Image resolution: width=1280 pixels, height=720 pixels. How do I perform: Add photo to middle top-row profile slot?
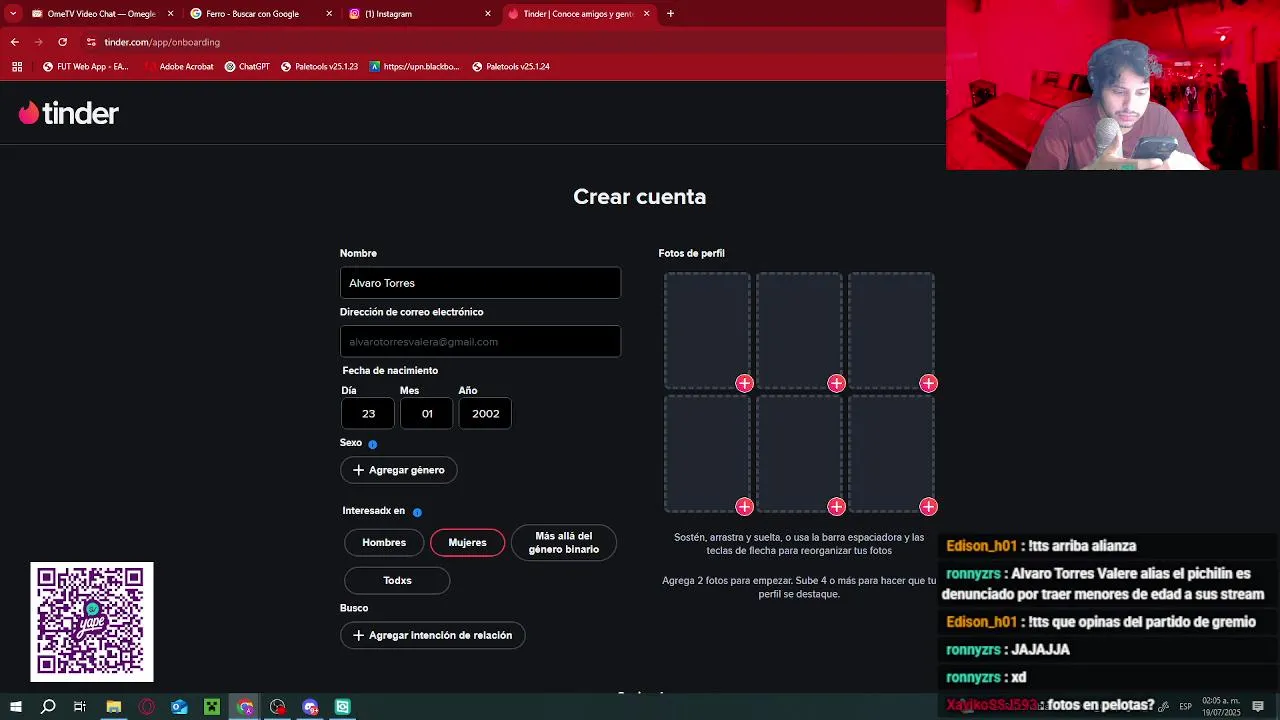click(x=836, y=383)
